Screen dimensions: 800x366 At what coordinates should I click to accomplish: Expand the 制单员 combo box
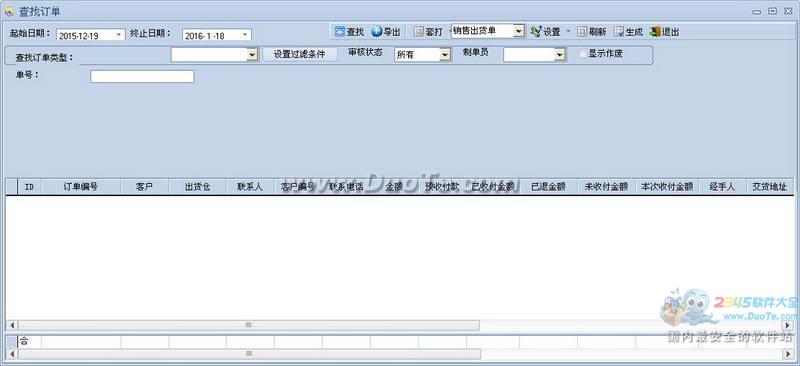pyautogui.click(x=560, y=55)
